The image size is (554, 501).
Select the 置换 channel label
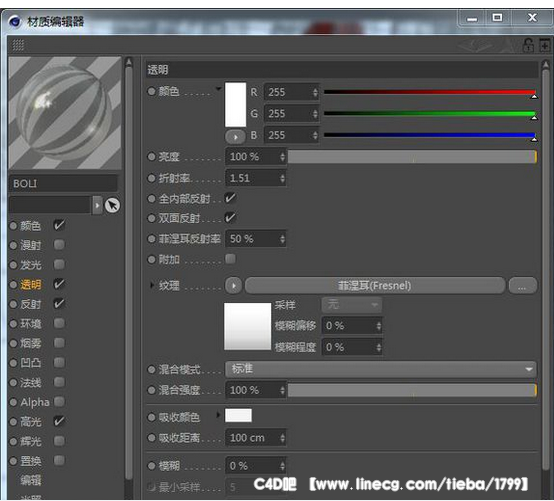point(30,461)
